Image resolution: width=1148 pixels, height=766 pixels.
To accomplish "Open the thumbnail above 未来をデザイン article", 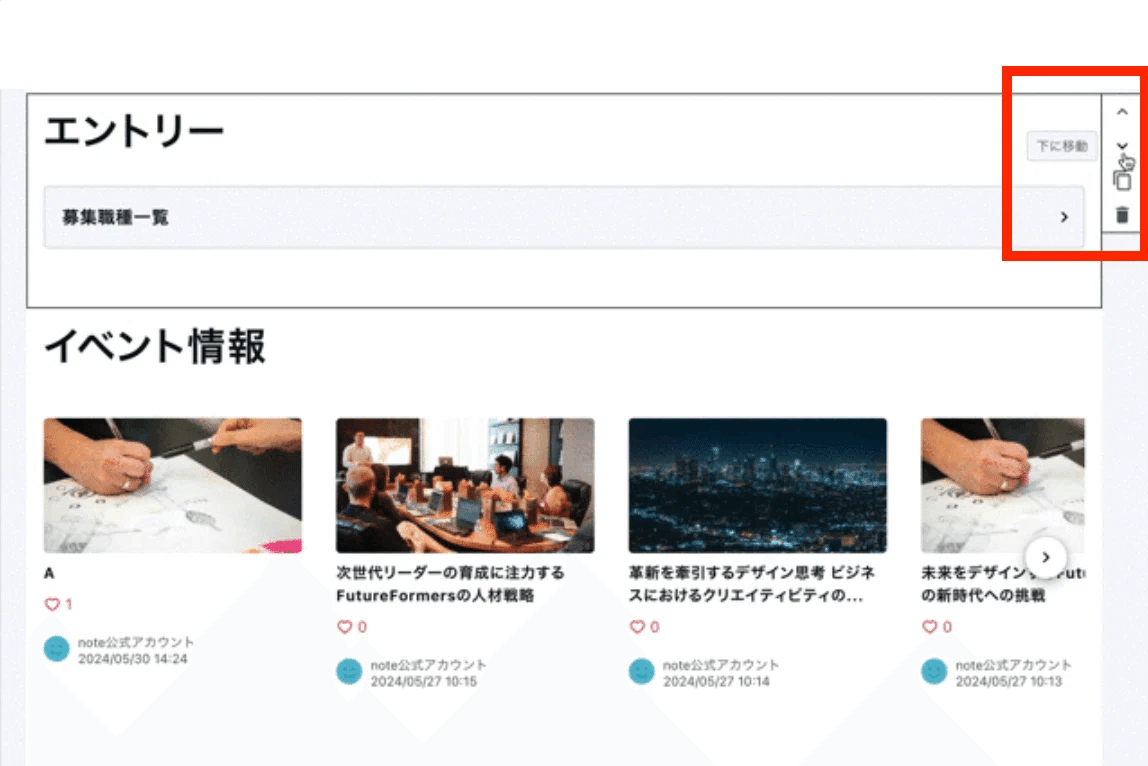I will (x=1002, y=486).
